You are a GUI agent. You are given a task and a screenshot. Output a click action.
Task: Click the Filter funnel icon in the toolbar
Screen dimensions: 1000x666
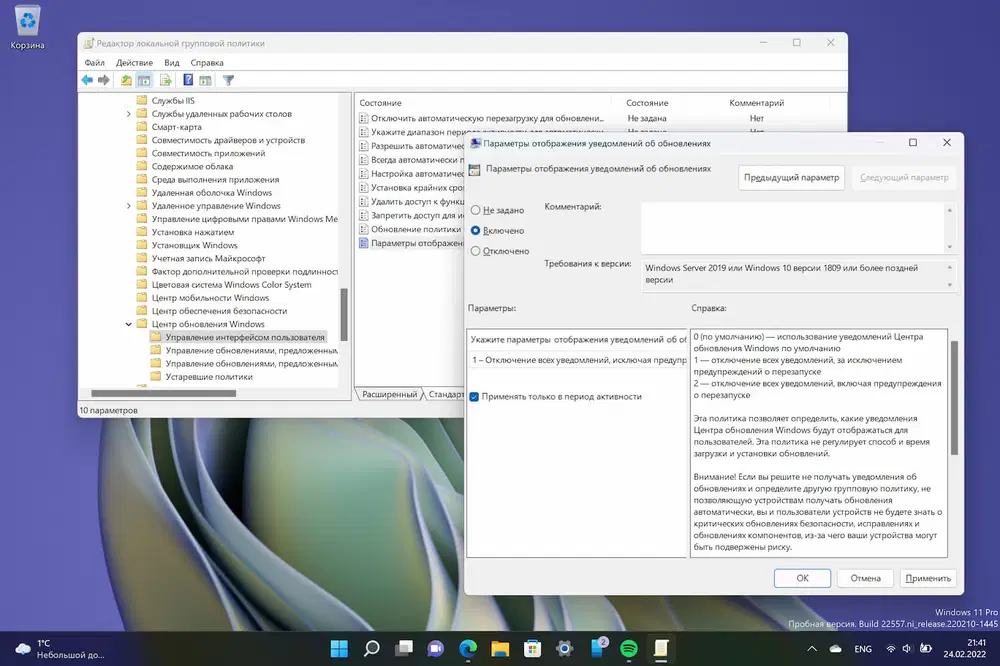[x=228, y=80]
